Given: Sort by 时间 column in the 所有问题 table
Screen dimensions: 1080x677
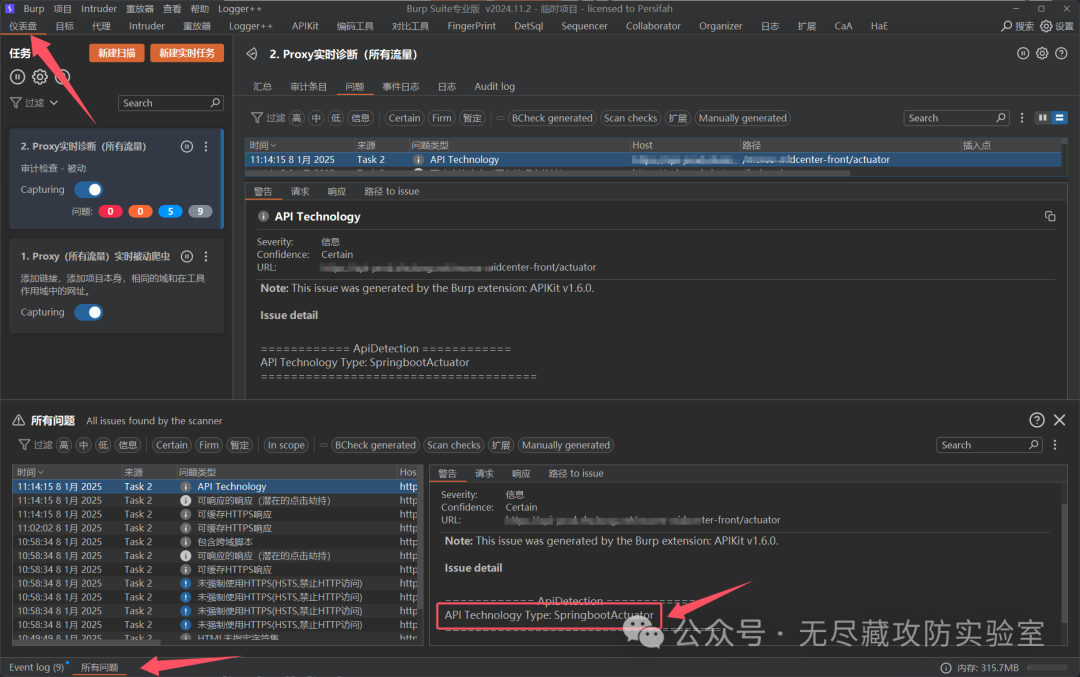Looking at the screenshot, I should (67, 472).
